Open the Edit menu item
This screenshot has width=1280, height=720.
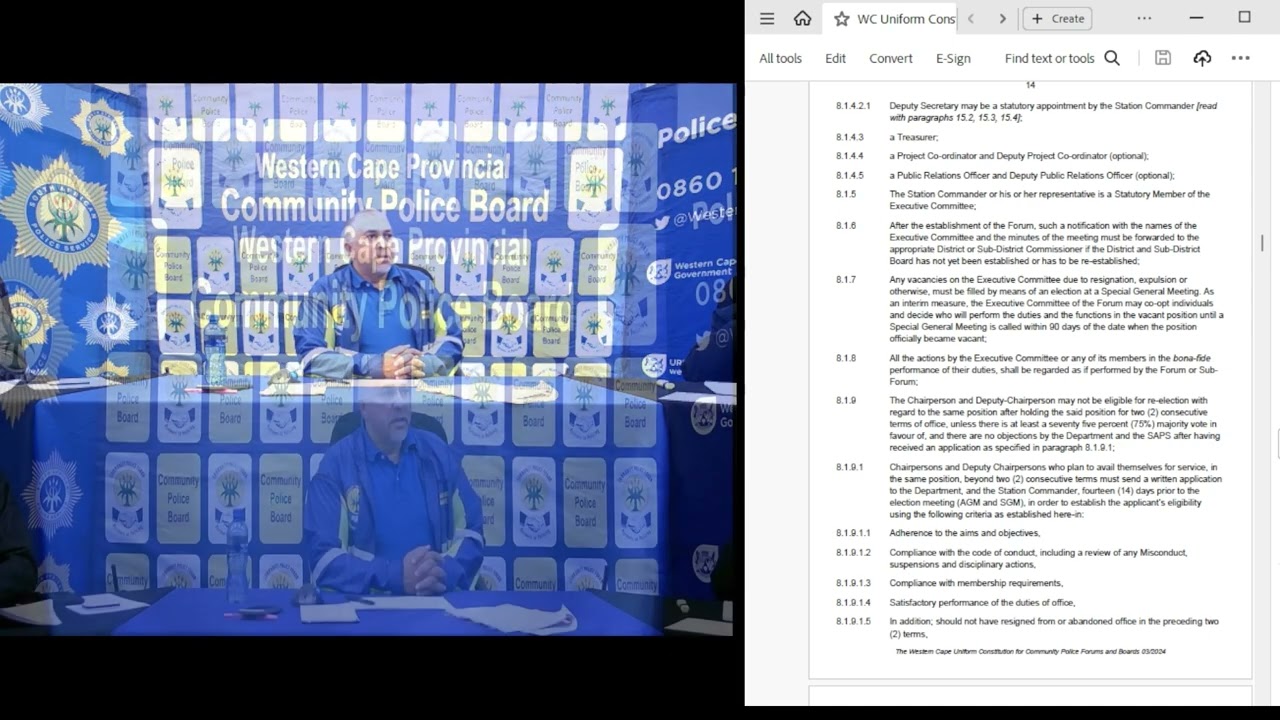click(835, 58)
